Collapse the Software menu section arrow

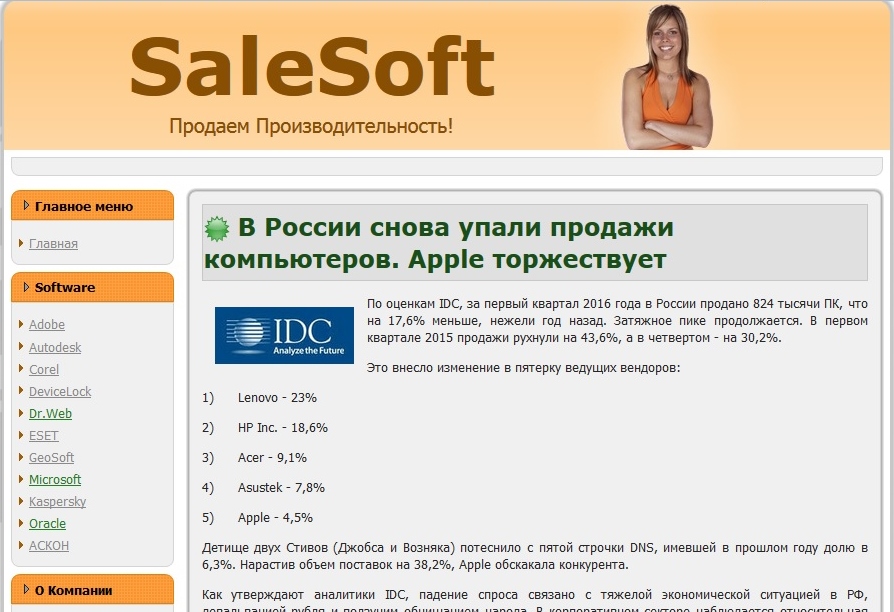pos(26,287)
